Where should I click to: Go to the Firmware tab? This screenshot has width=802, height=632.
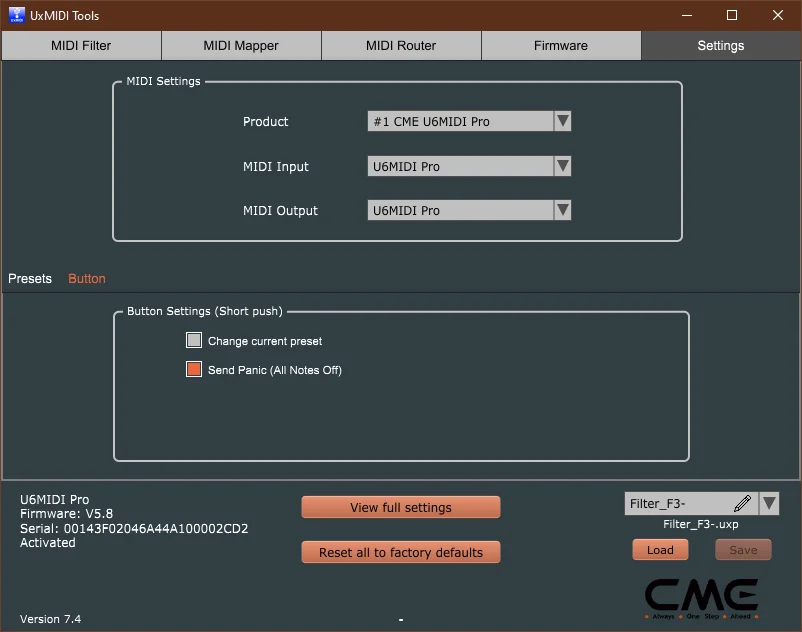tap(560, 45)
